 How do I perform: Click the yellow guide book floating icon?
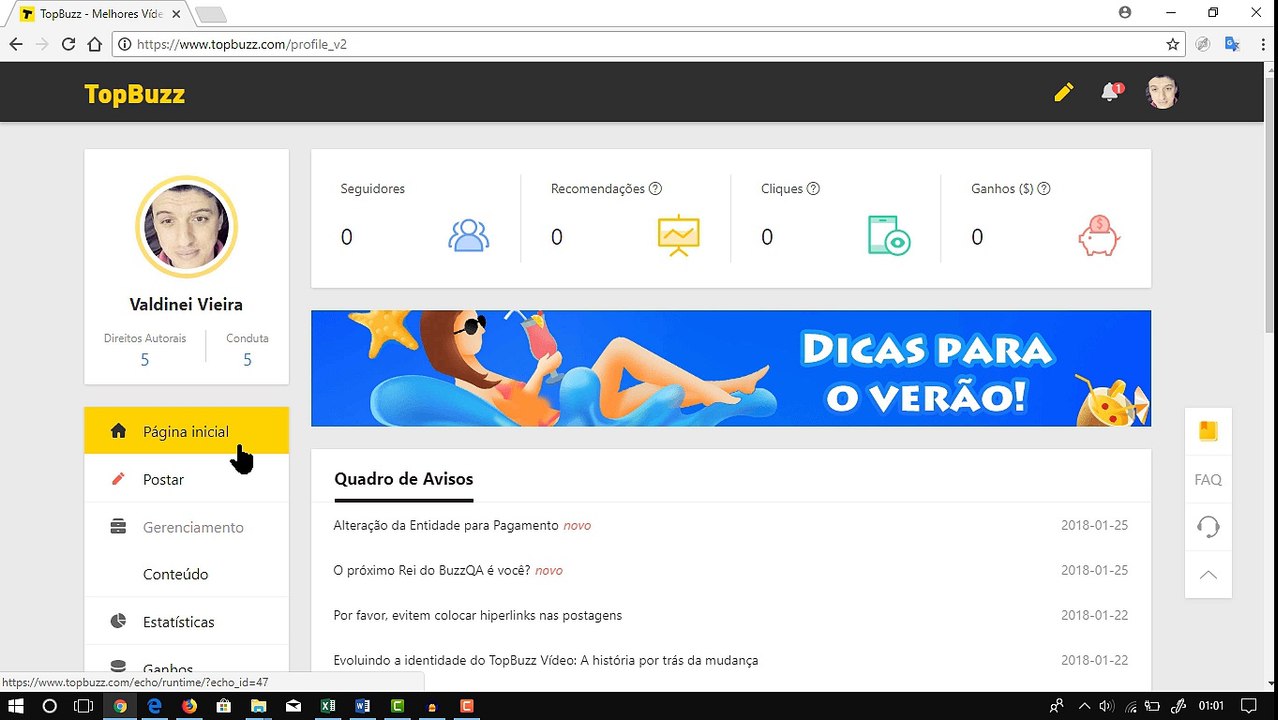[x=1208, y=431]
